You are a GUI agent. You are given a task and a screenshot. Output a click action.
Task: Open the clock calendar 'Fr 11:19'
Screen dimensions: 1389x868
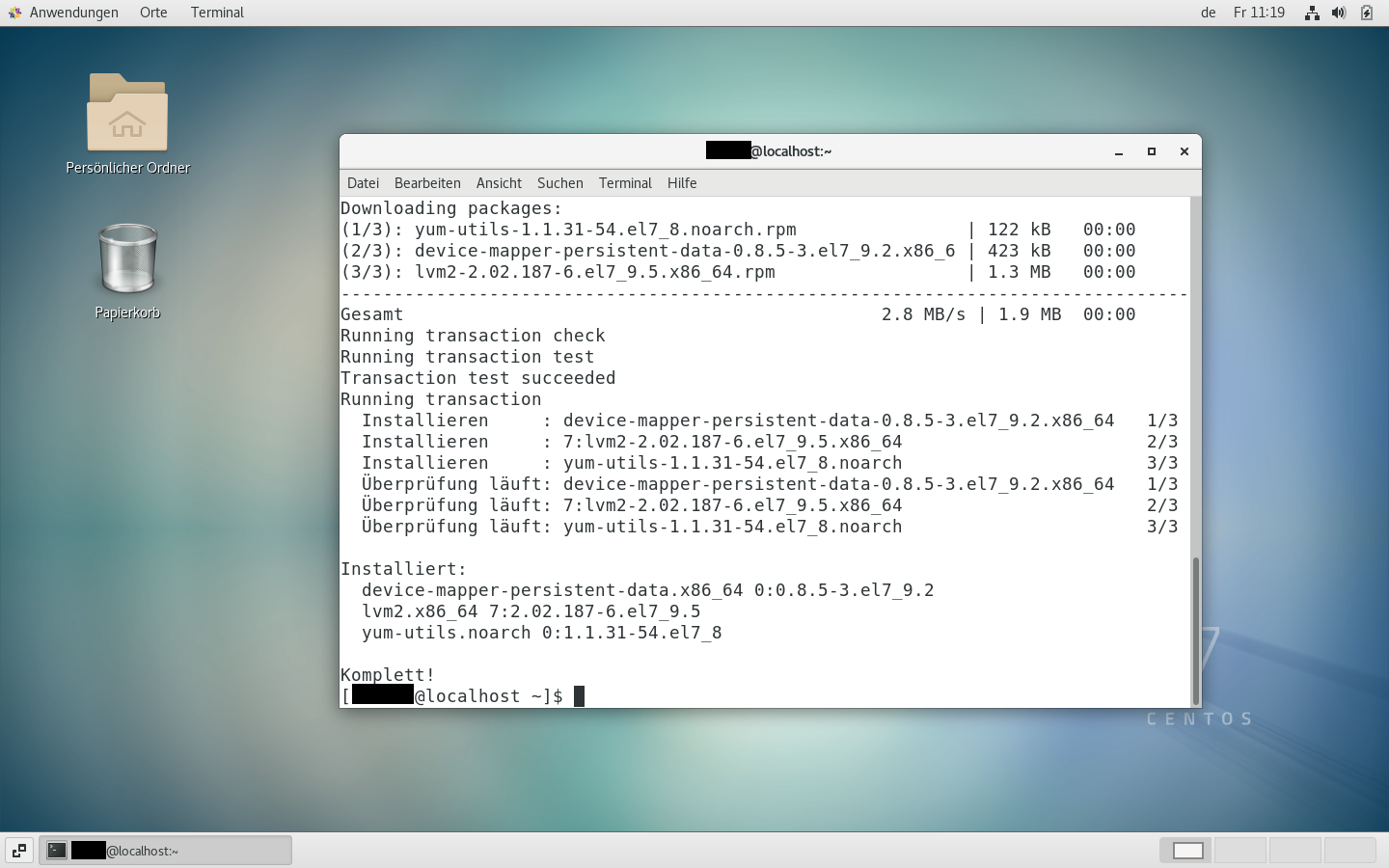[x=1259, y=13]
